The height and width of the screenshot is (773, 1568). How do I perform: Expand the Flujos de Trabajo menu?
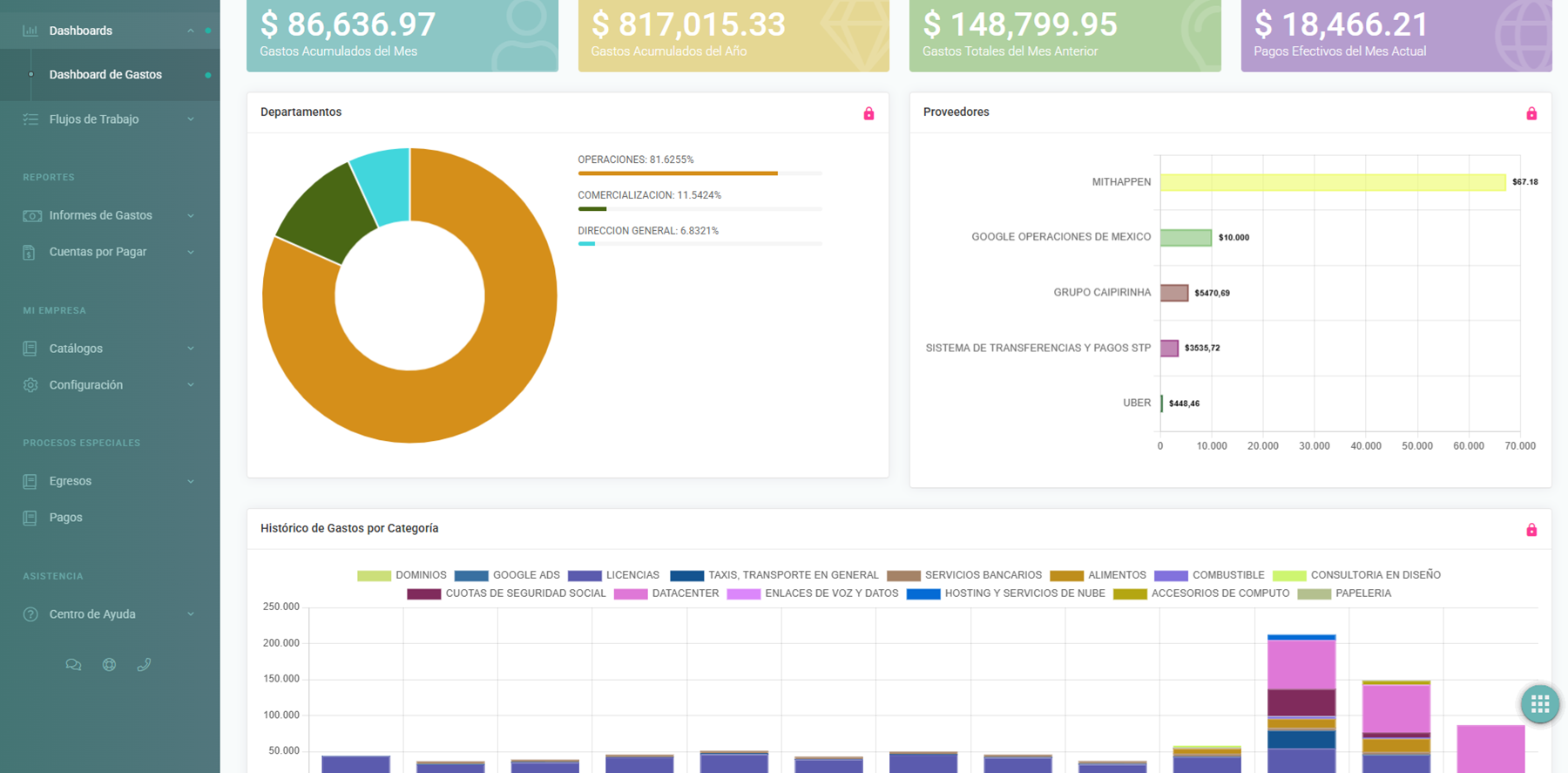coord(94,119)
